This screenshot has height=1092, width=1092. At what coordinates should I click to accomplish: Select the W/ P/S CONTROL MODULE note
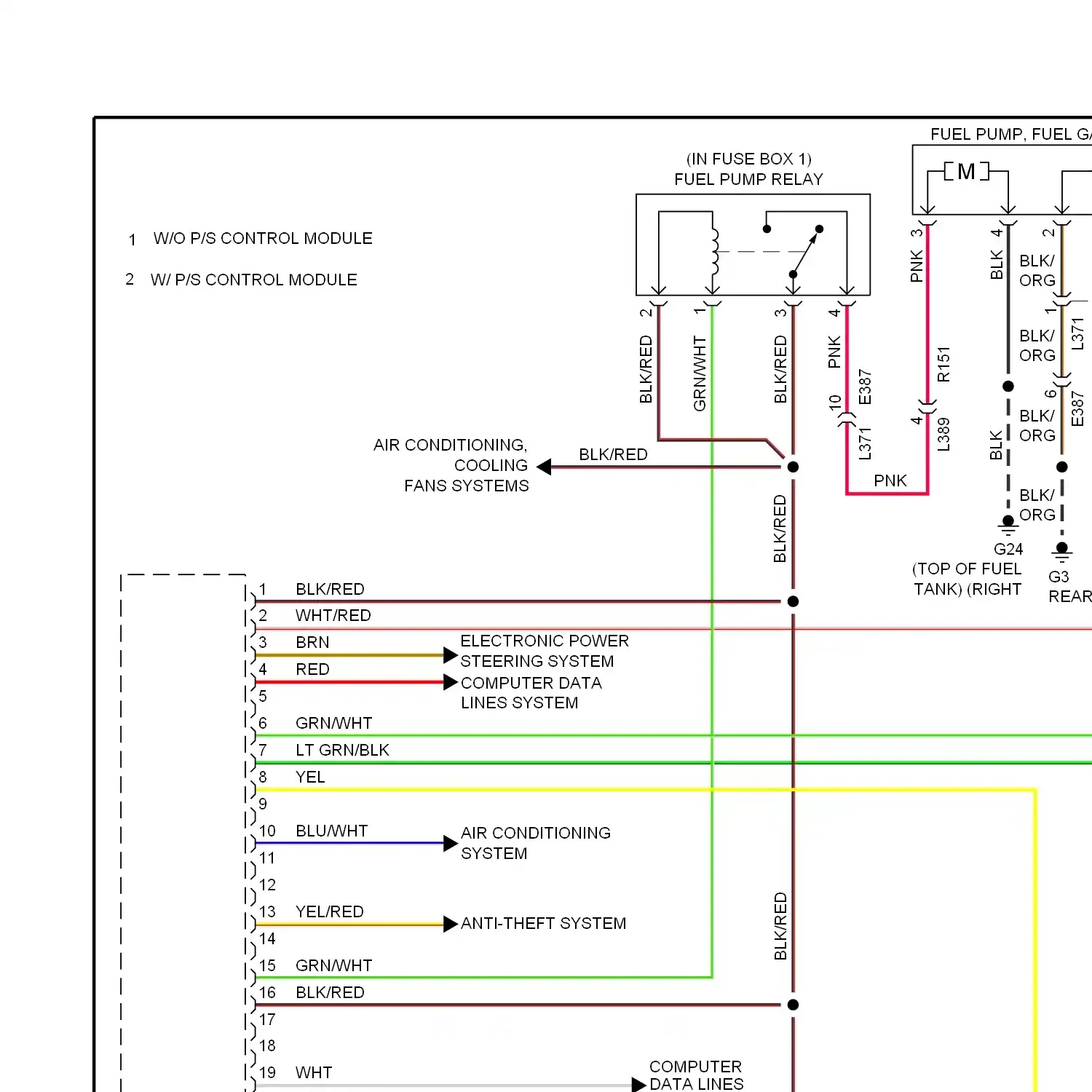coord(254,280)
